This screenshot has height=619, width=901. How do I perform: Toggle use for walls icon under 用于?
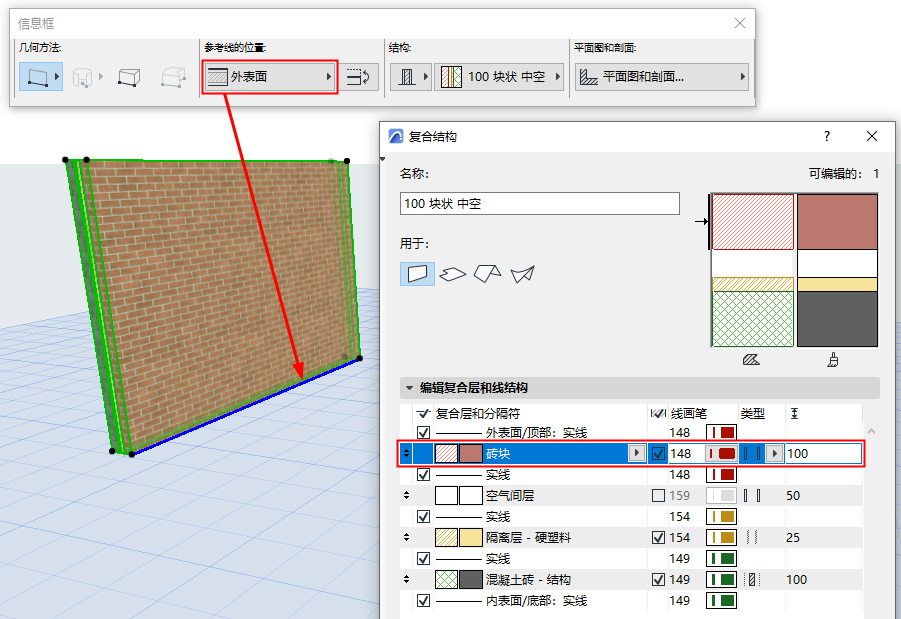click(x=417, y=274)
